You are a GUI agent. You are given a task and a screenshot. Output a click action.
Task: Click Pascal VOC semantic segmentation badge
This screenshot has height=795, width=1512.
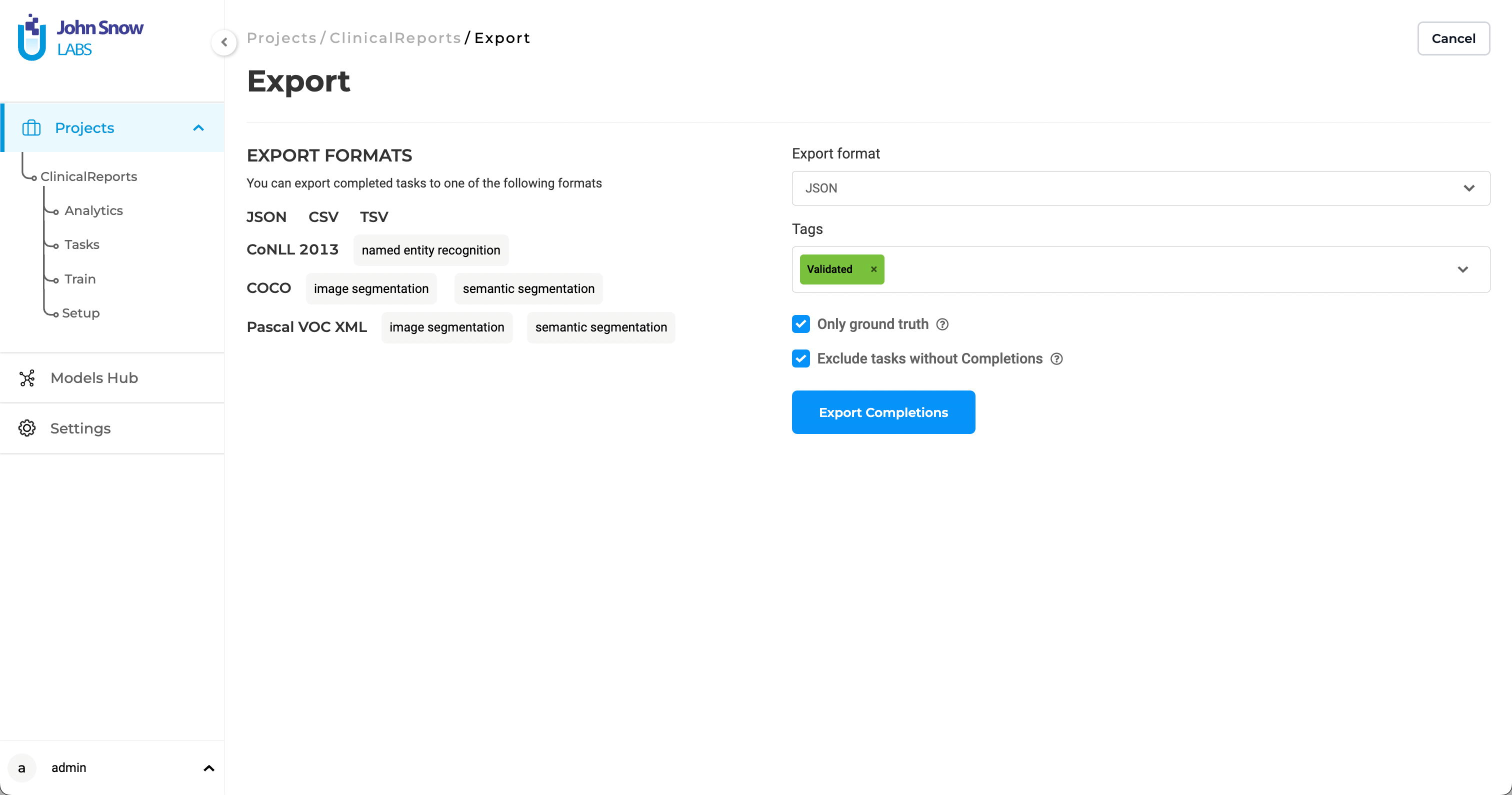click(x=601, y=327)
